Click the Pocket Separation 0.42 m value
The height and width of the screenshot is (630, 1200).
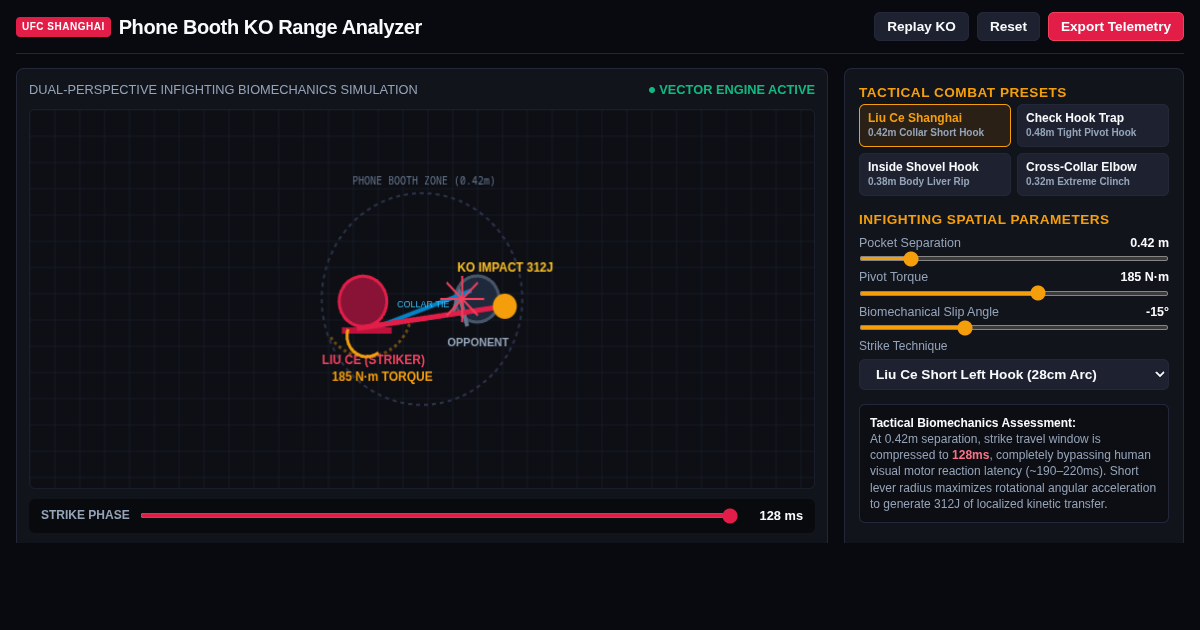click(1149, 243)
